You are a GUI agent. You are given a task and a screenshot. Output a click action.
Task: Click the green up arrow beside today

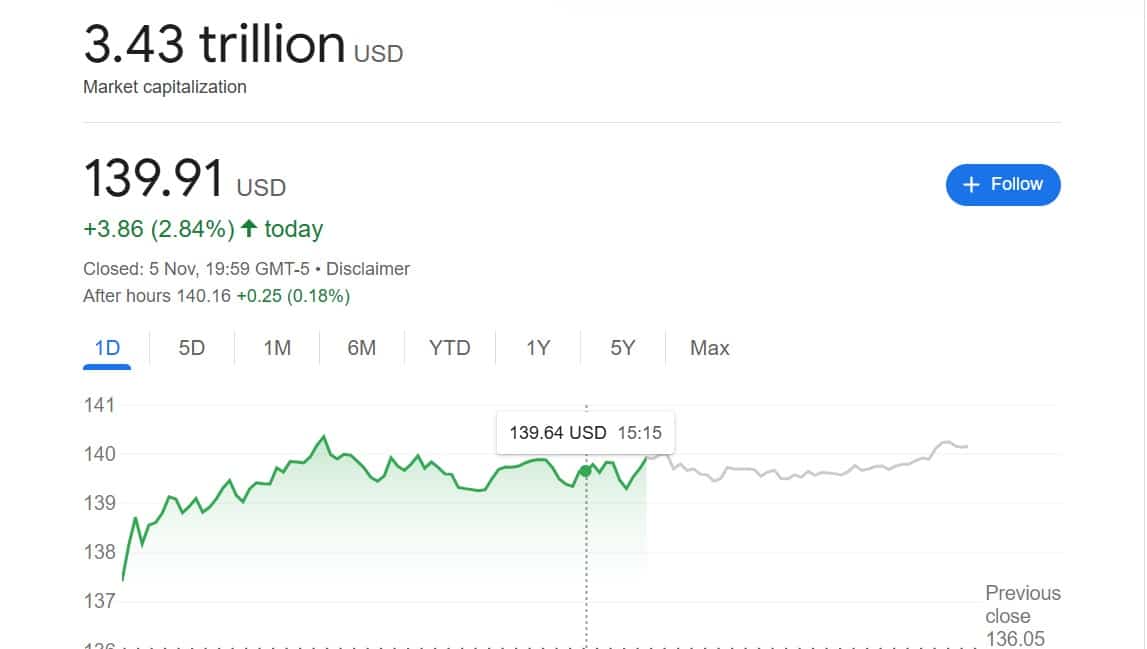tap(248, 229)
